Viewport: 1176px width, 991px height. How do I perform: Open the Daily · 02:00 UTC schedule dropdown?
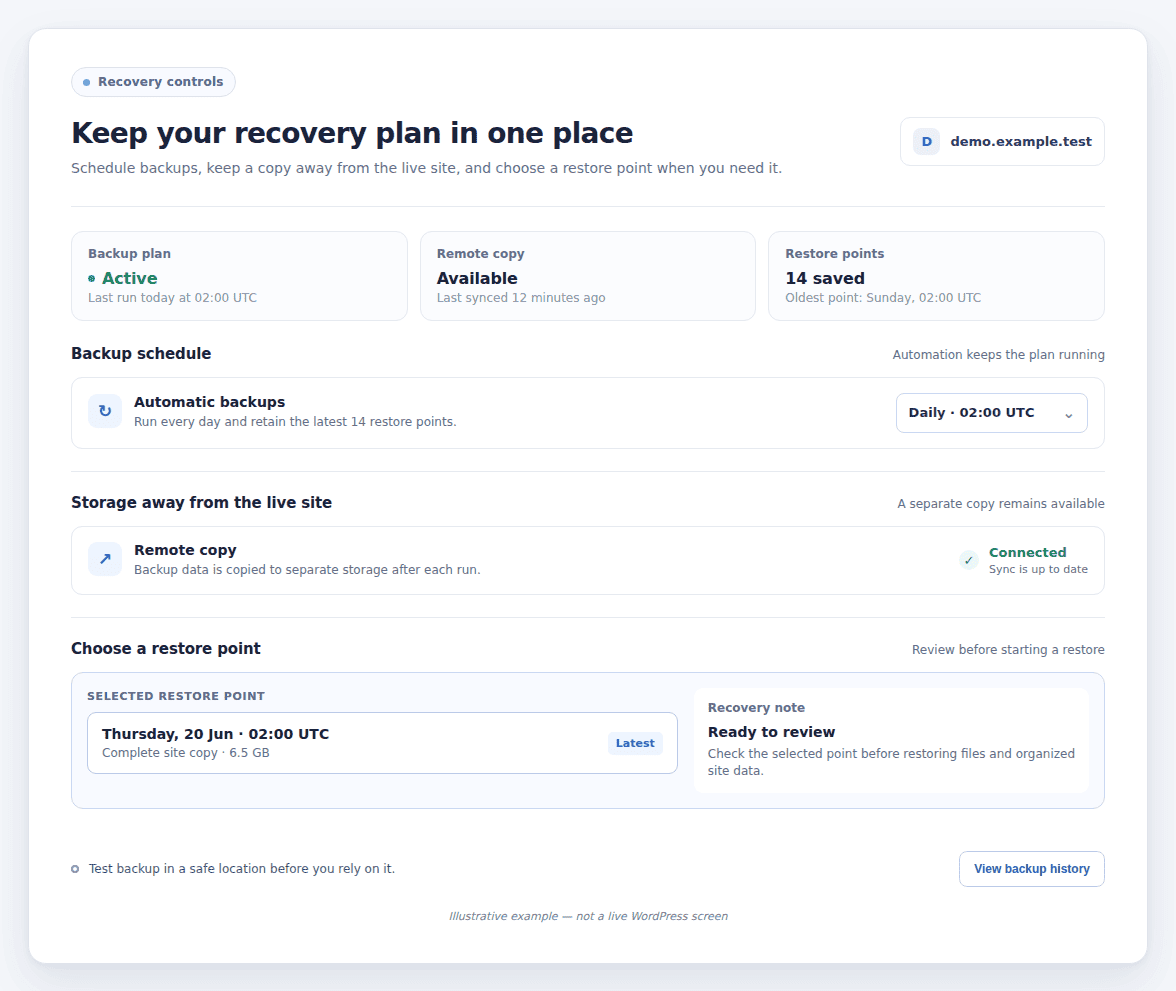point(992,413)
